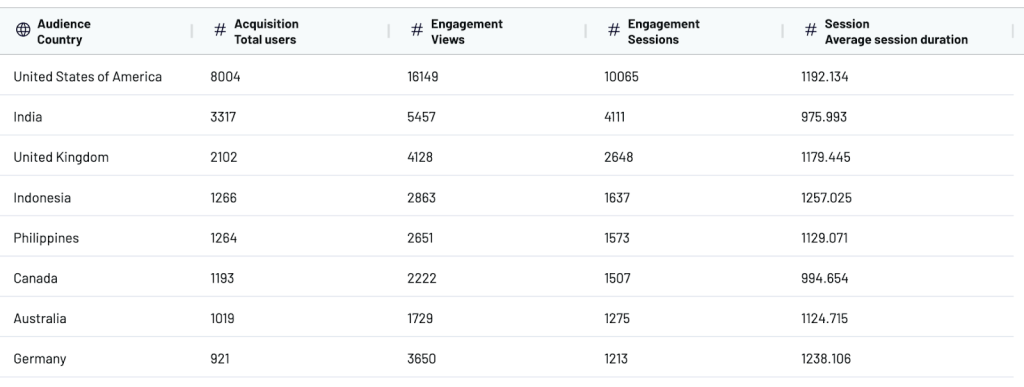1024x387 pixels.
Task: Select the Acquisition Total users column header
Action: point(291,31)
